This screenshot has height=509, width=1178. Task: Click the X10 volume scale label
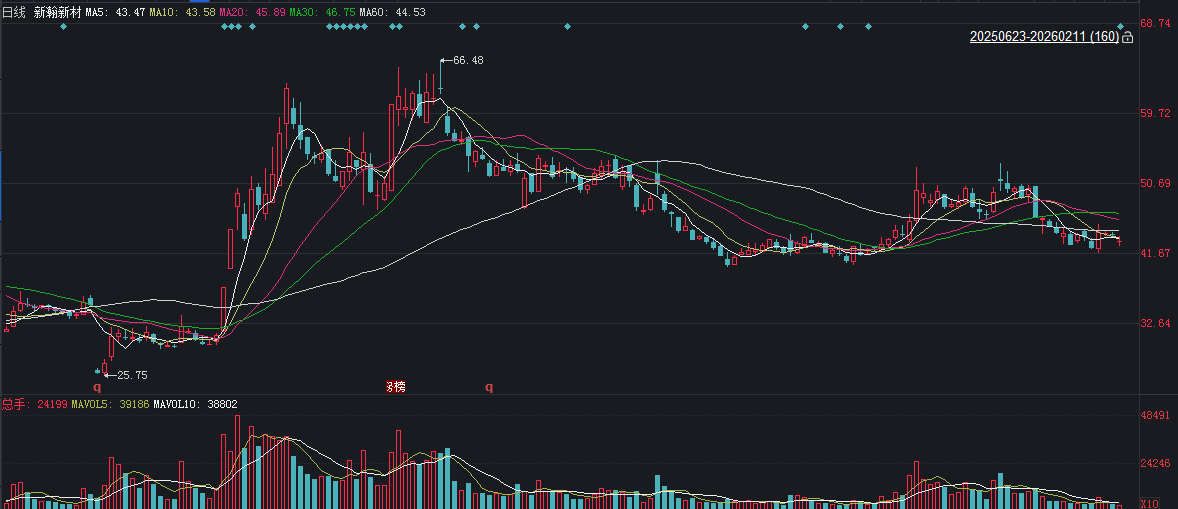point(1149,503)
